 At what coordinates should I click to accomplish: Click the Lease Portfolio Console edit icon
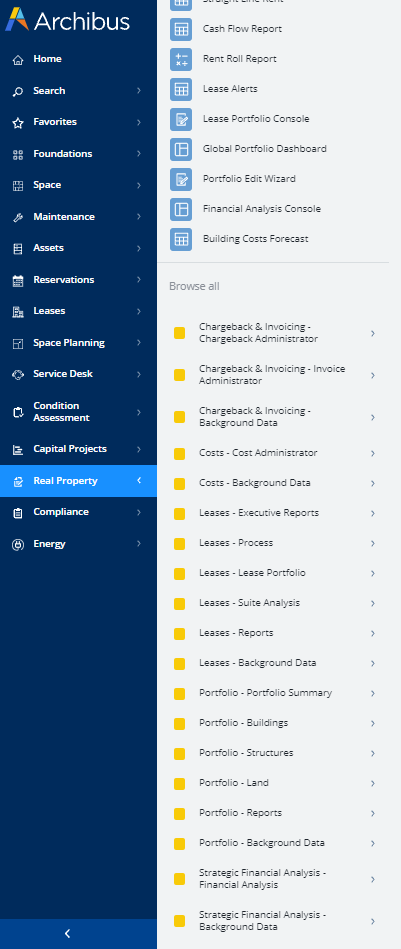(x=181, y=119)
